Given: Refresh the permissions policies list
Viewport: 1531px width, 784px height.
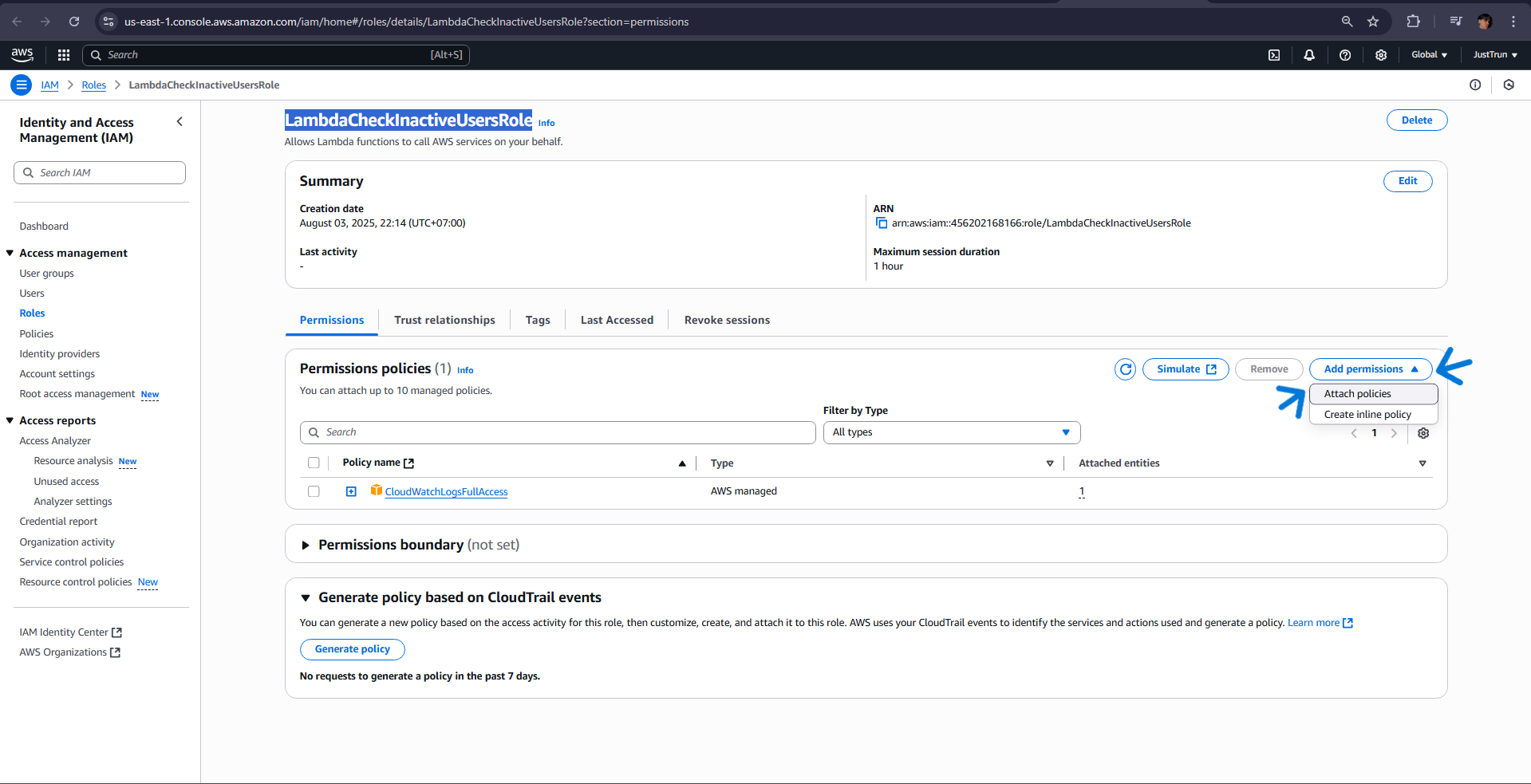Looking at the screenshot, I should pyautogui.click(x=1126, y=369).
